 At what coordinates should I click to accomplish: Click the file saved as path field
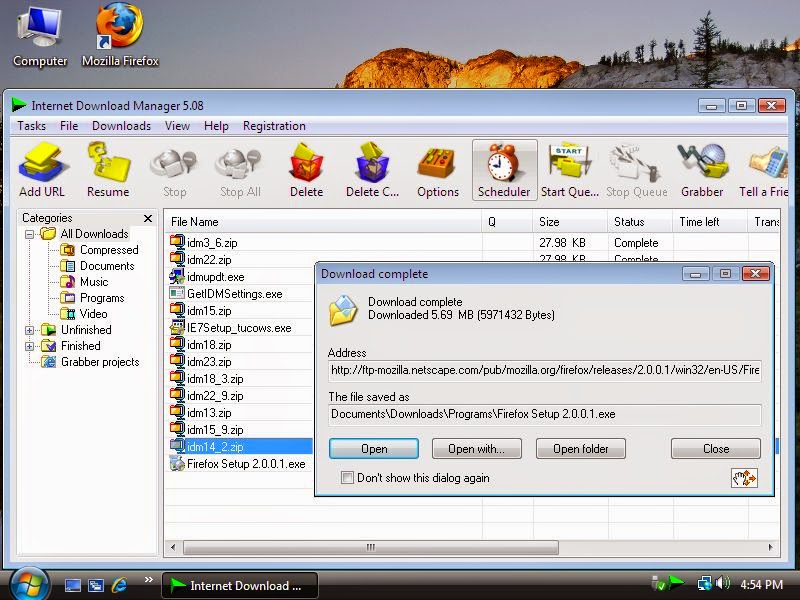point(545,414)
